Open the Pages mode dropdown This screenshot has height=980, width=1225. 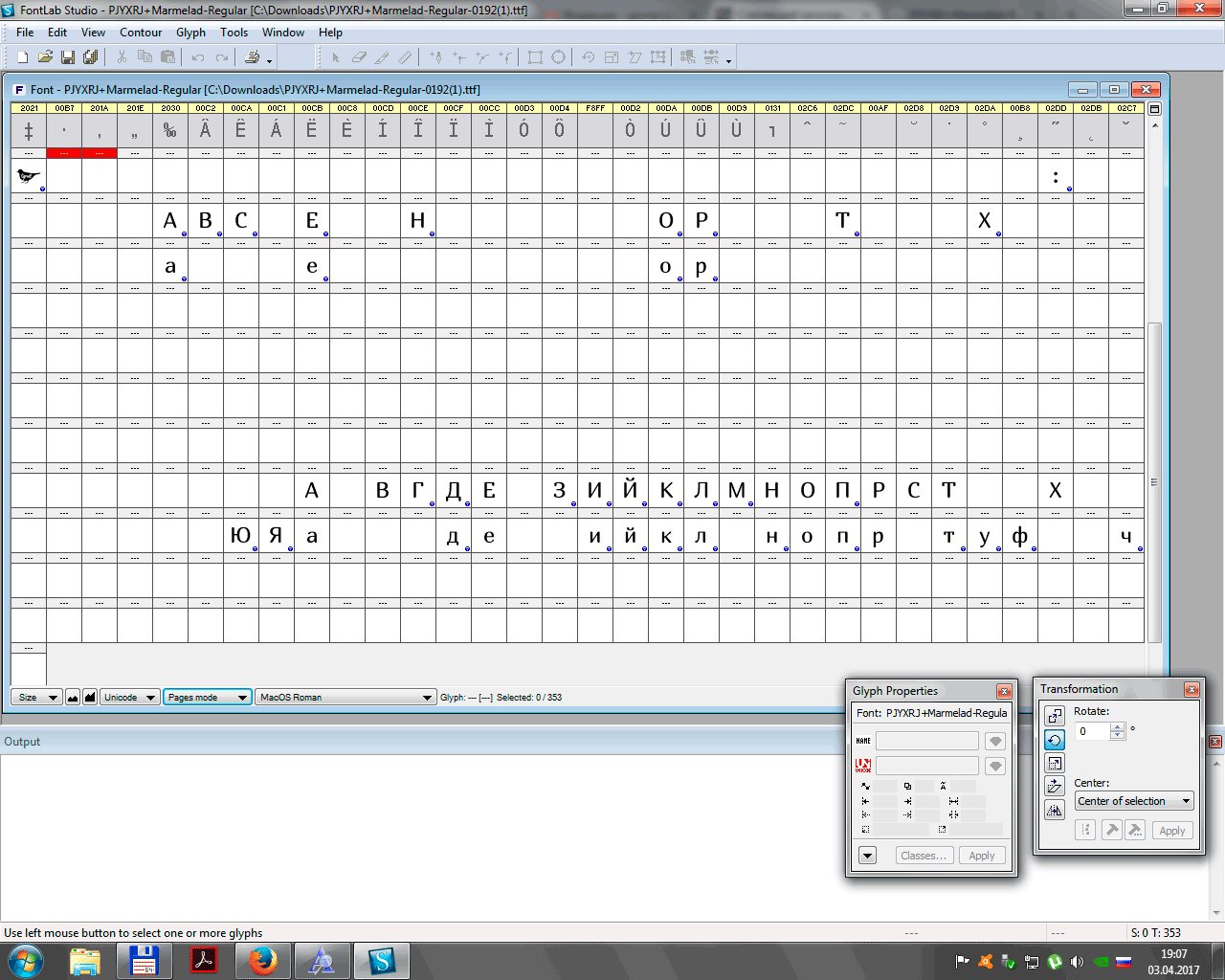(208, 697)
